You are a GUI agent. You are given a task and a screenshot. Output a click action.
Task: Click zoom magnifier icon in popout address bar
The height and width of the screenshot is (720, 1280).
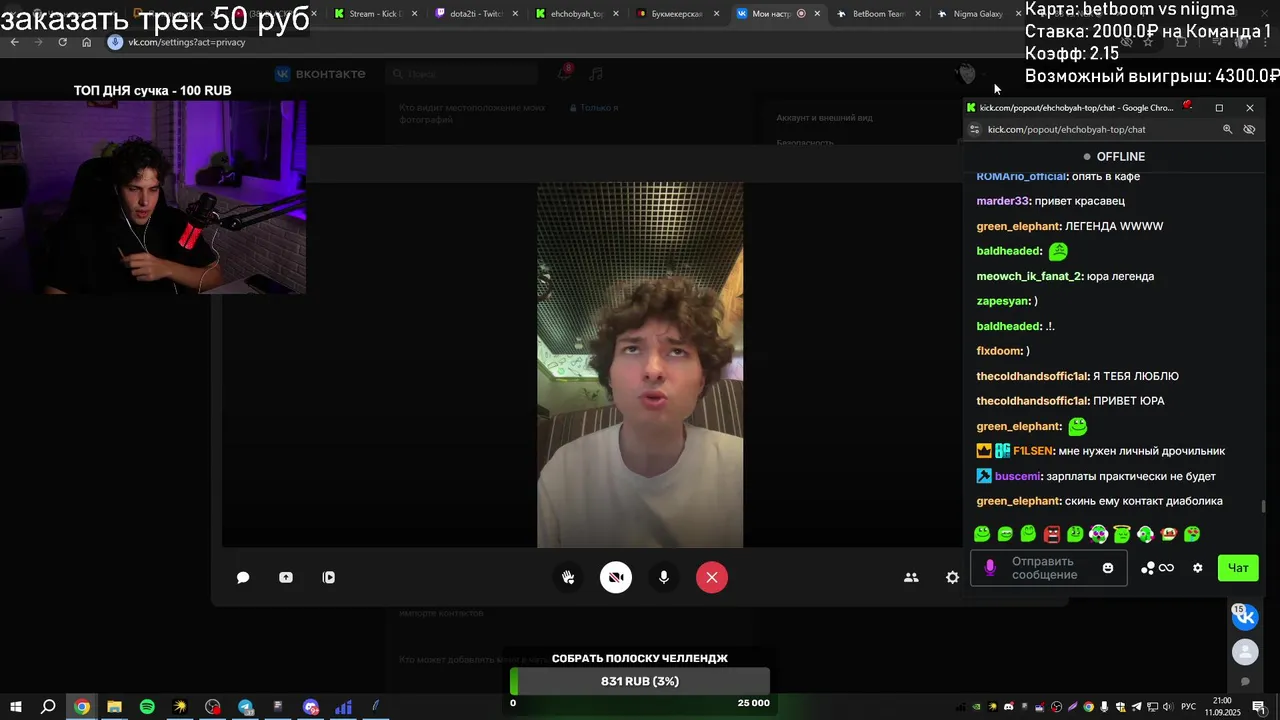(1227, 129)
